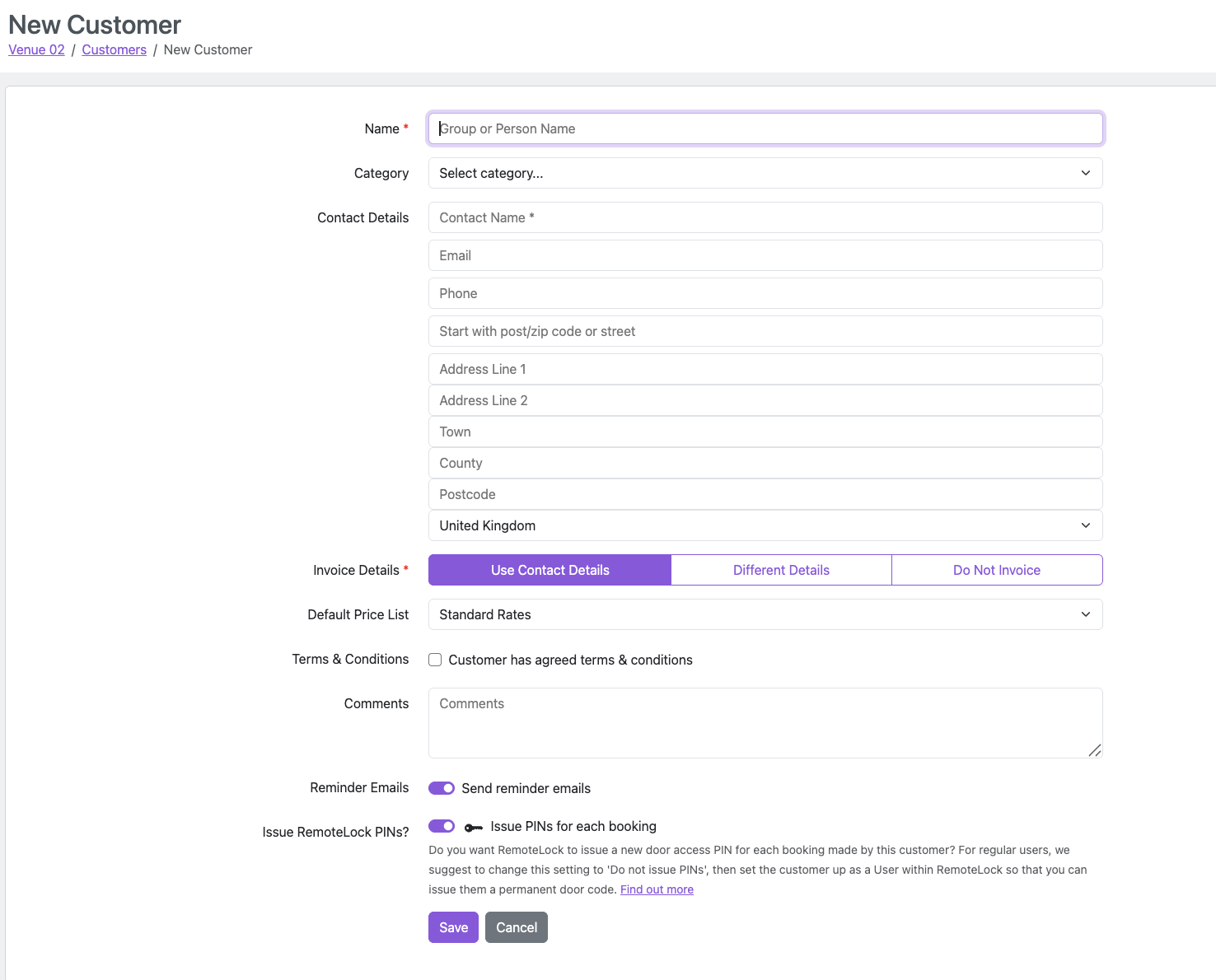Open the Standard Rates price list dropdown
The height and width of the screenshot is (980, 1216).
(765, 614)
